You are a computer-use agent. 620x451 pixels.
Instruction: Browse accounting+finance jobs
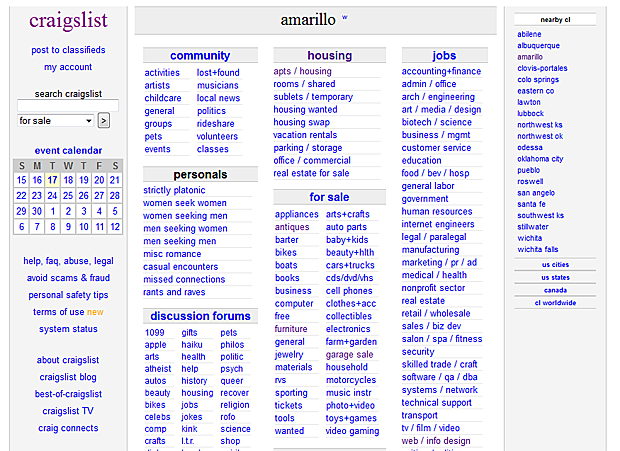tap(441, 71)
